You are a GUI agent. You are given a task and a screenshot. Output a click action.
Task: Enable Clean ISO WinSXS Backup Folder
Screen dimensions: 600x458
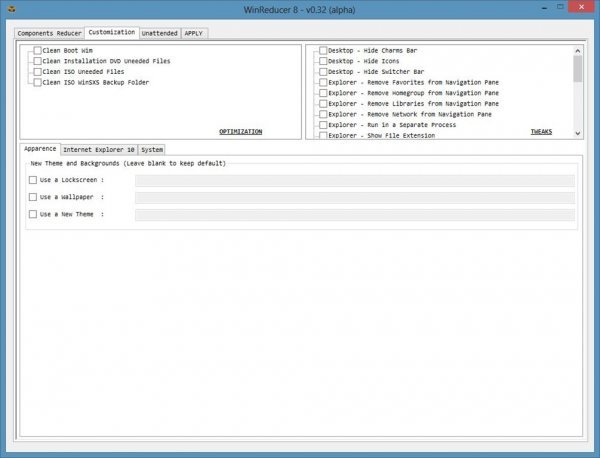(x=38, y=83)
